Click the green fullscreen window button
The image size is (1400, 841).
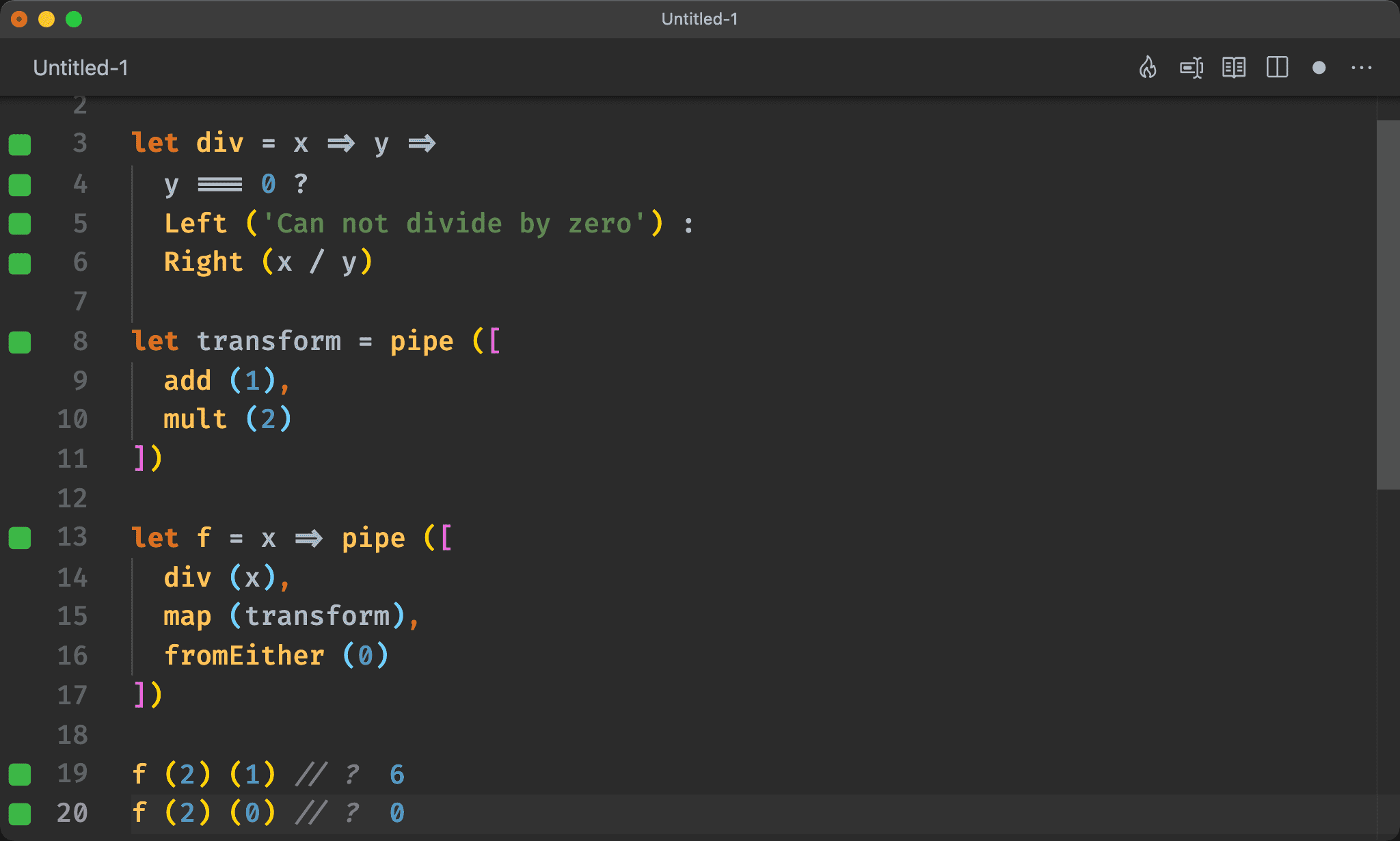[74, 19]
